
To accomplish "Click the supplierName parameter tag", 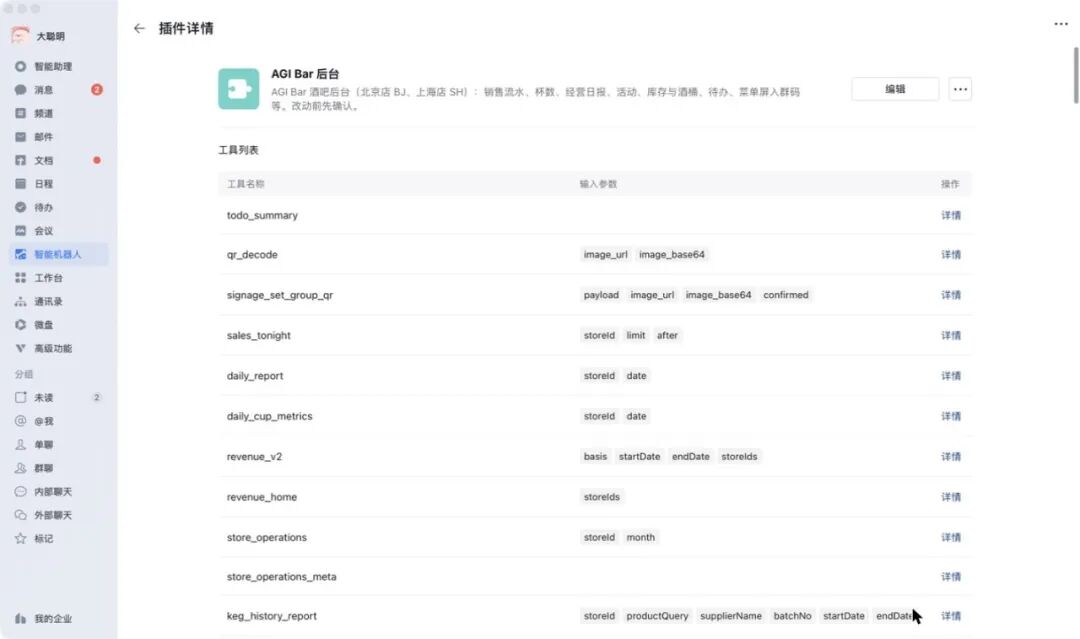I will [731, 616].
